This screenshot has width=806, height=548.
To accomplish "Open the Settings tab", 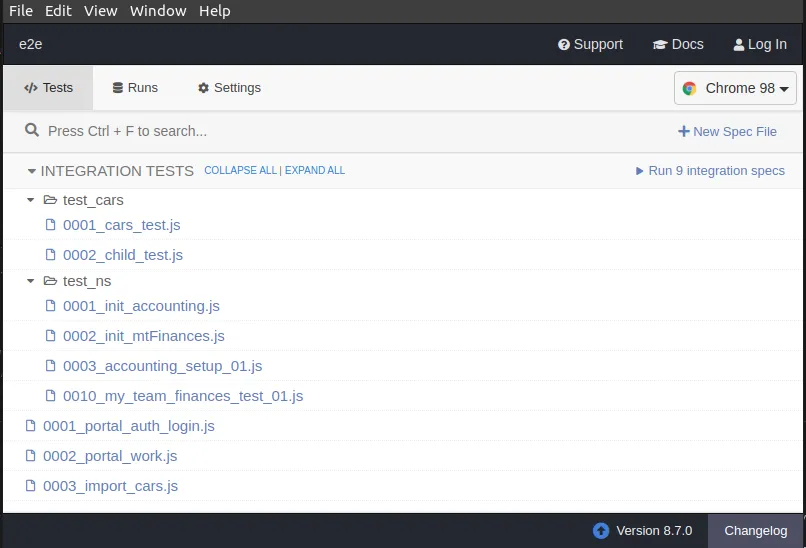I will click(x=229, y=88).
